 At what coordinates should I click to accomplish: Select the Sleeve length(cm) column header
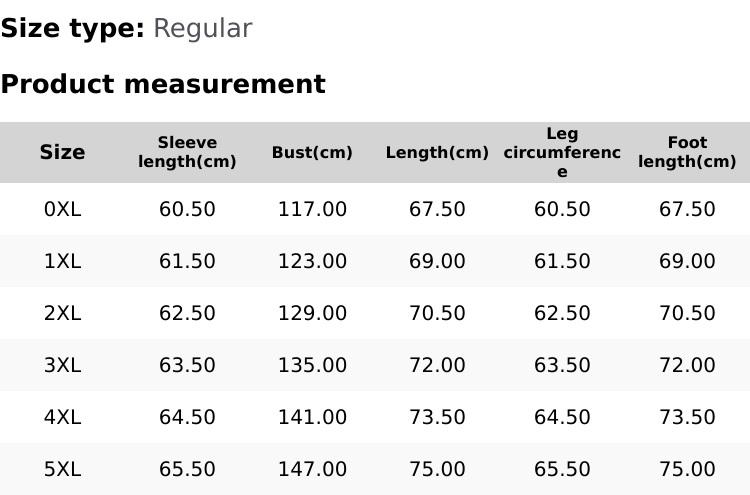[x=187, y=152]
